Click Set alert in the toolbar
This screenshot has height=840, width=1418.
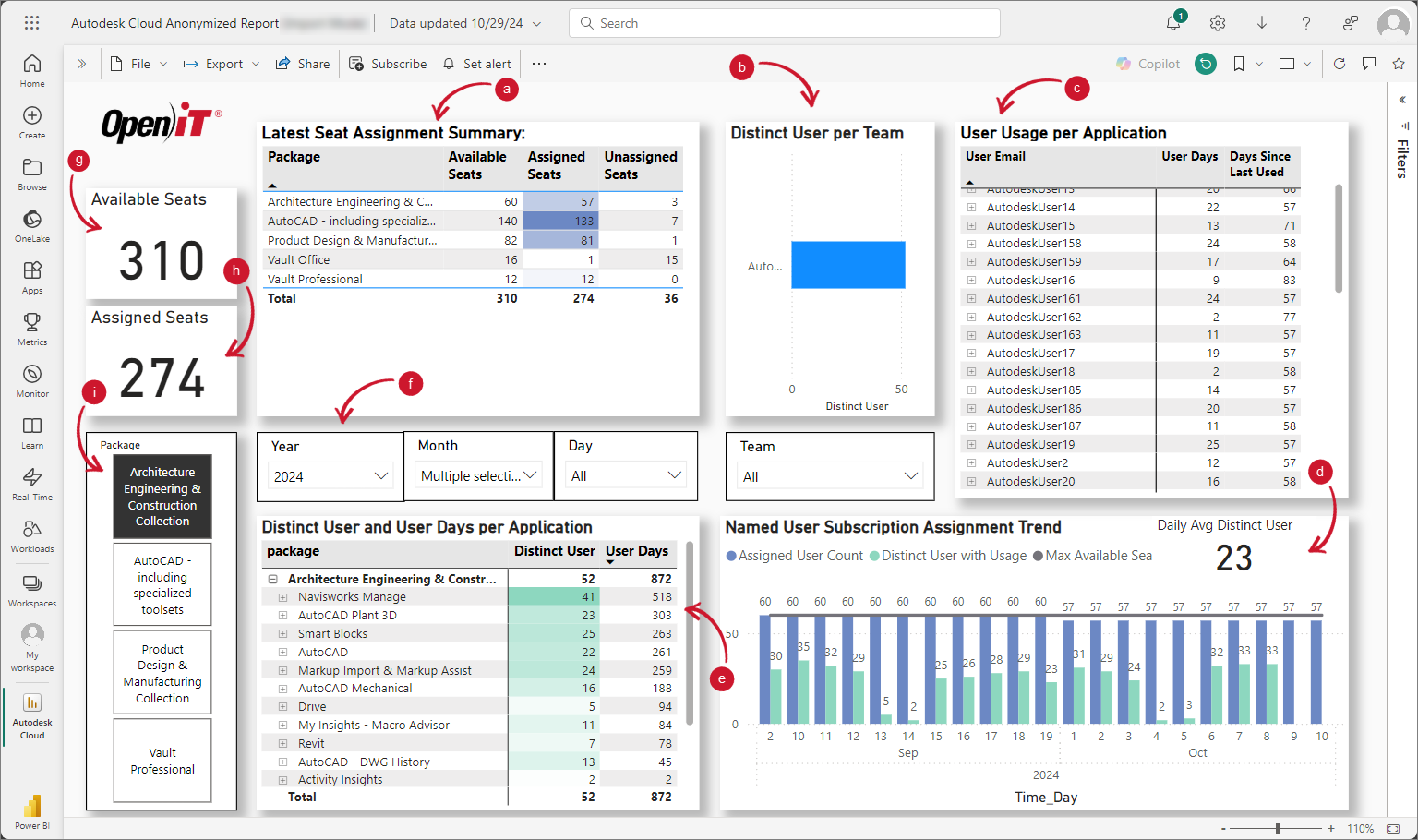coord(476,64)
